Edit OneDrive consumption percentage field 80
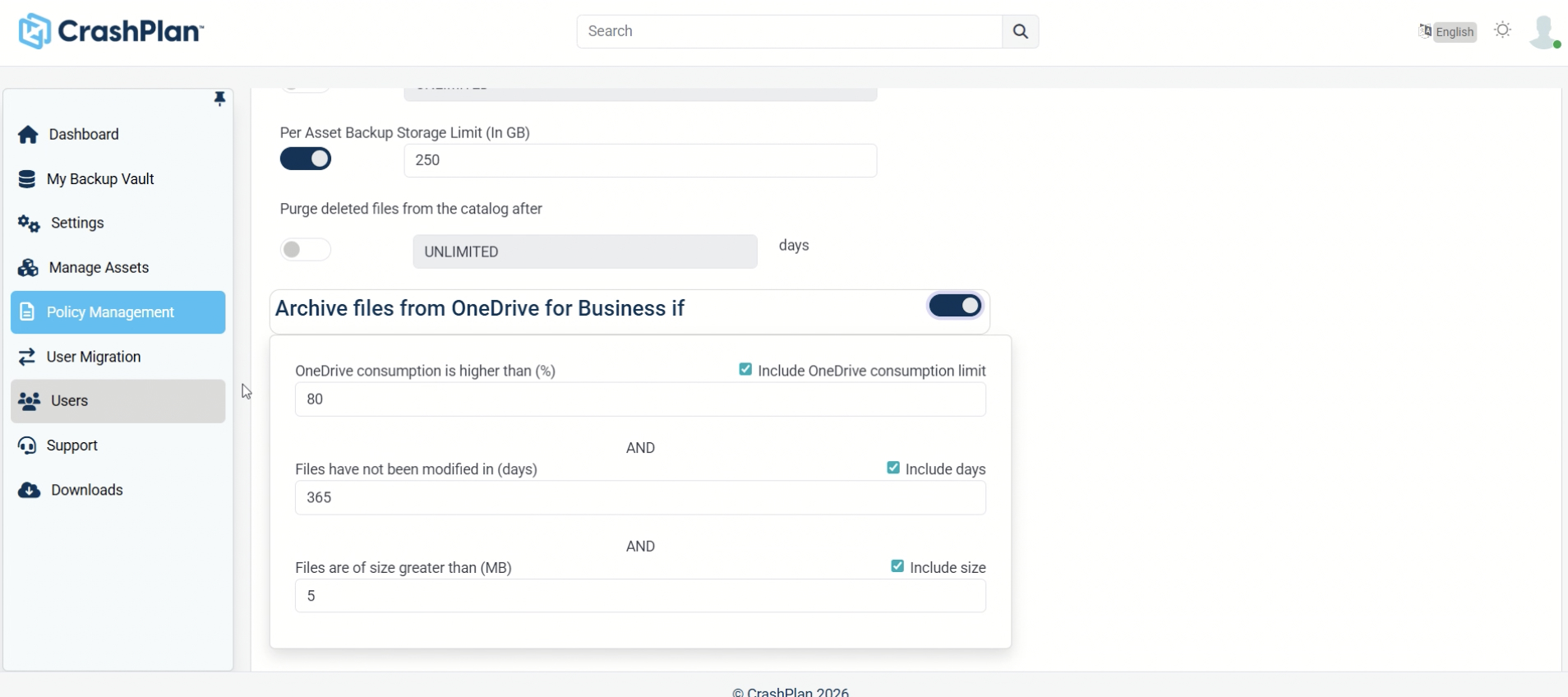Screen dimensions: 1568x697 pyautogui.click(x=640, y=399)
